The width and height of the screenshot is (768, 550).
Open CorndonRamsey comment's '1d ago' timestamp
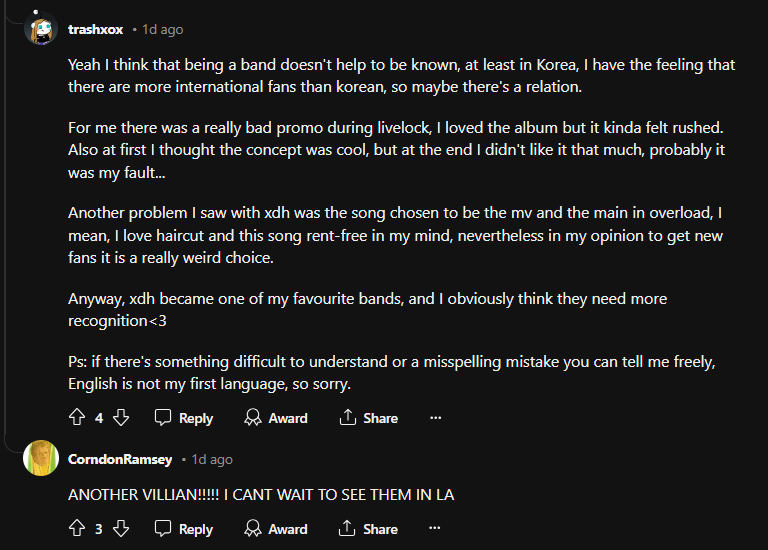click(212, 459)
